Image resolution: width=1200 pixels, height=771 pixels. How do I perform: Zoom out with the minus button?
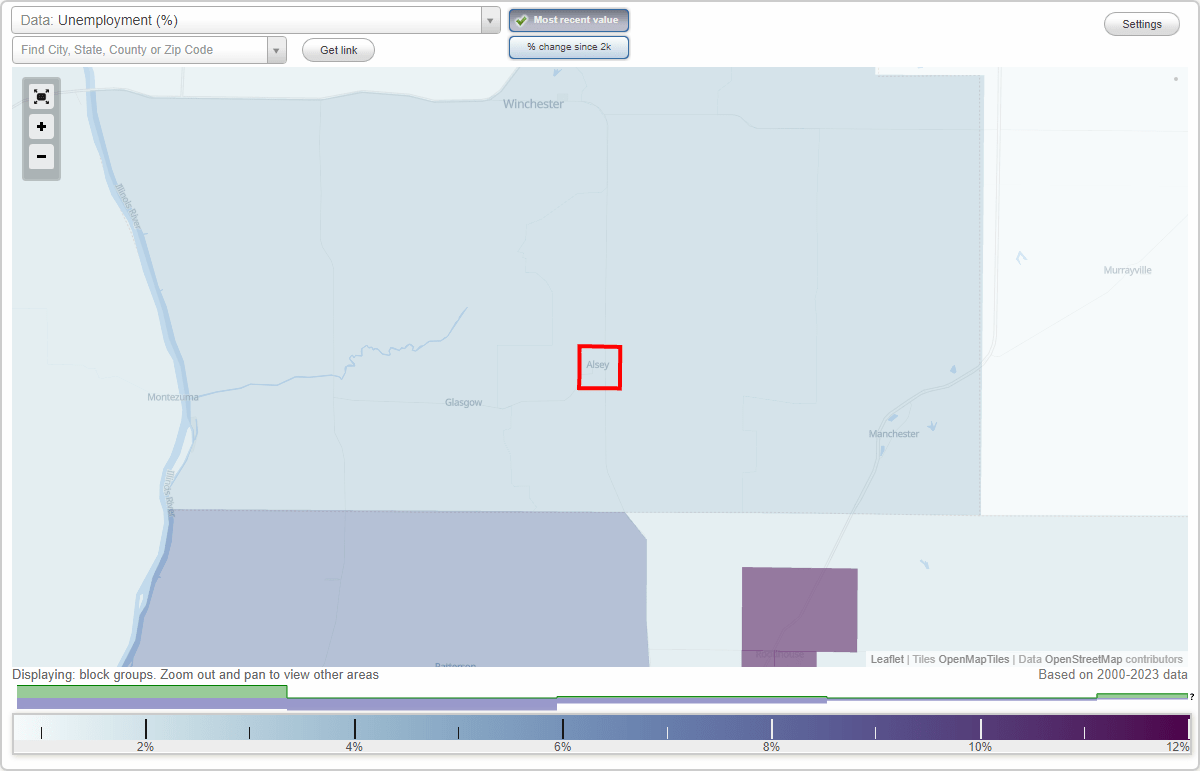(41, 156)
